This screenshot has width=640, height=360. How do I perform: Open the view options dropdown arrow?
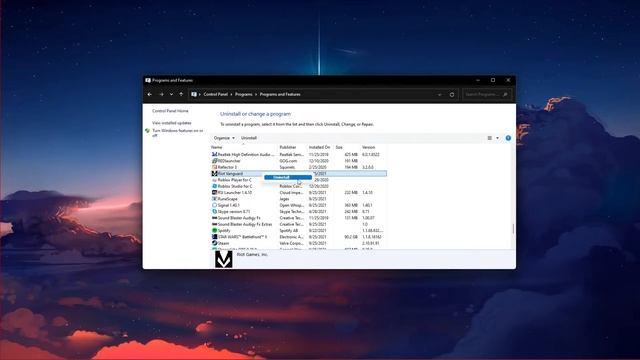[497, 138]
